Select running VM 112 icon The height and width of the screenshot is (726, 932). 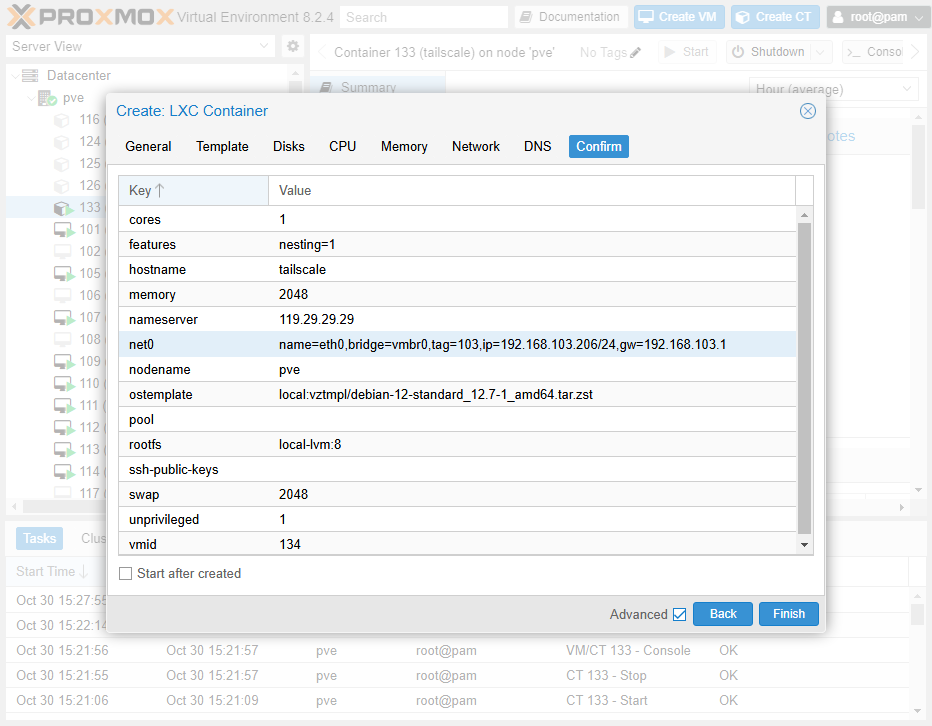coord(64,428)
